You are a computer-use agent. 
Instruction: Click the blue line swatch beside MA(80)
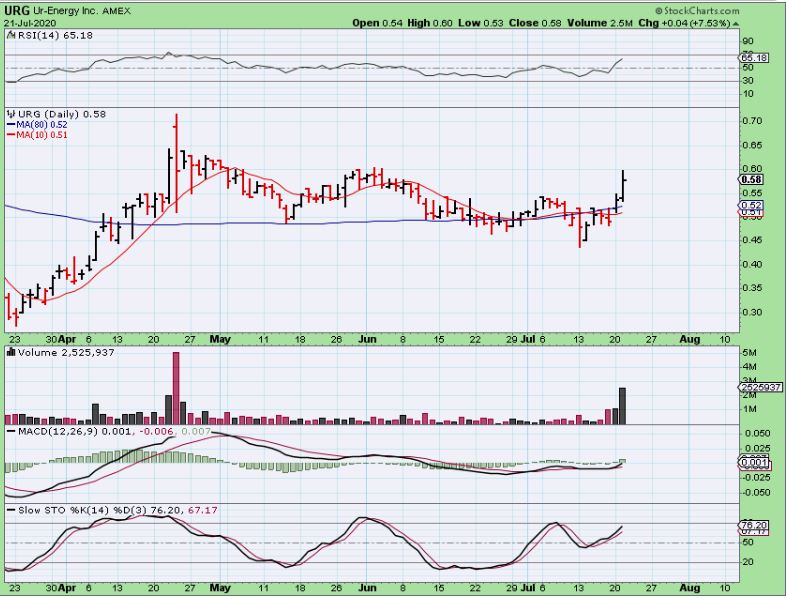point(11,125)
